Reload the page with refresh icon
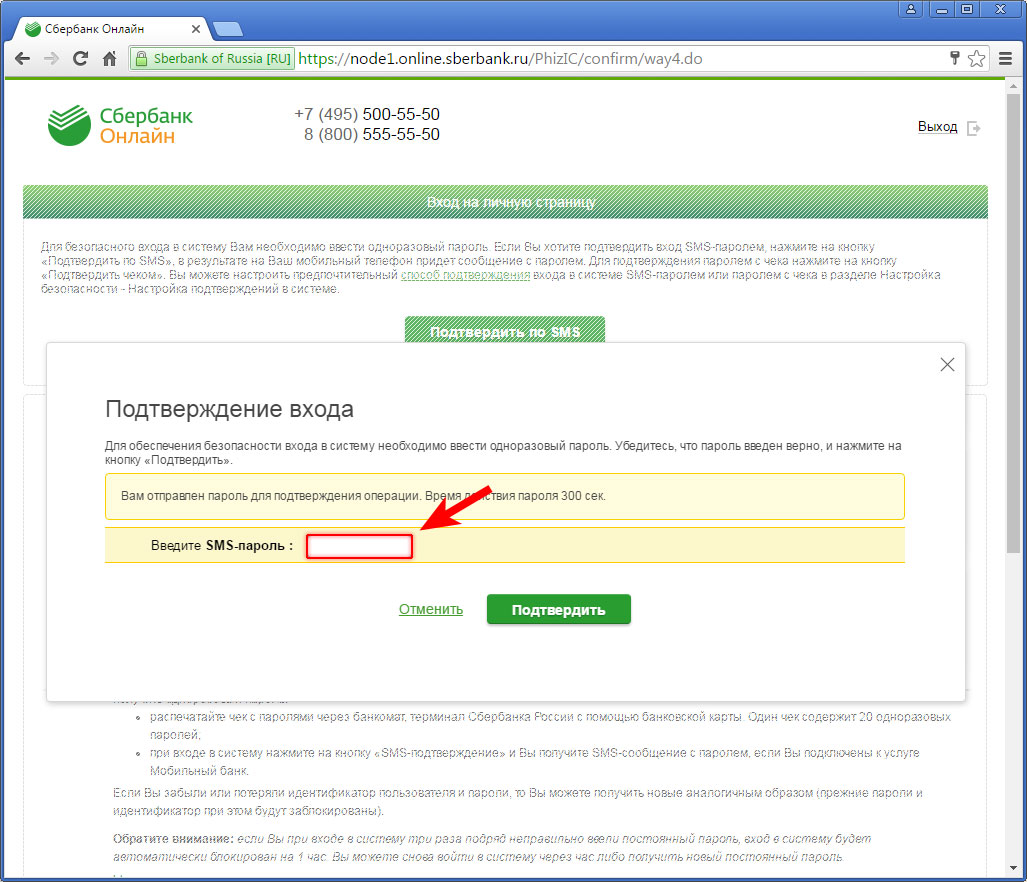The height and width of the screenshot is (882, 1027). click(81, 59)
